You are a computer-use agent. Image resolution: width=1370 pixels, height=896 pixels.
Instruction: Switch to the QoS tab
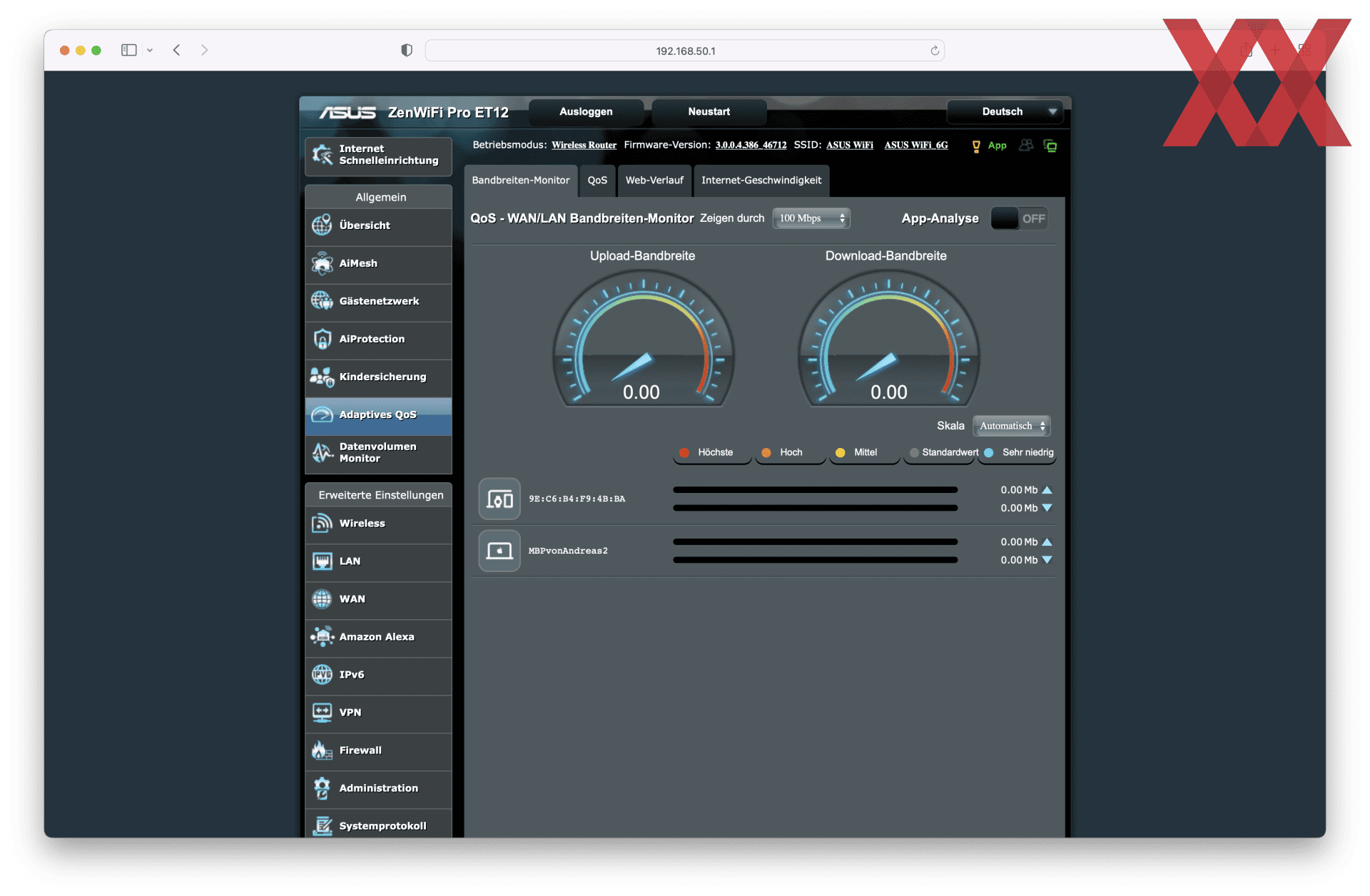click(x=597, y=180)
